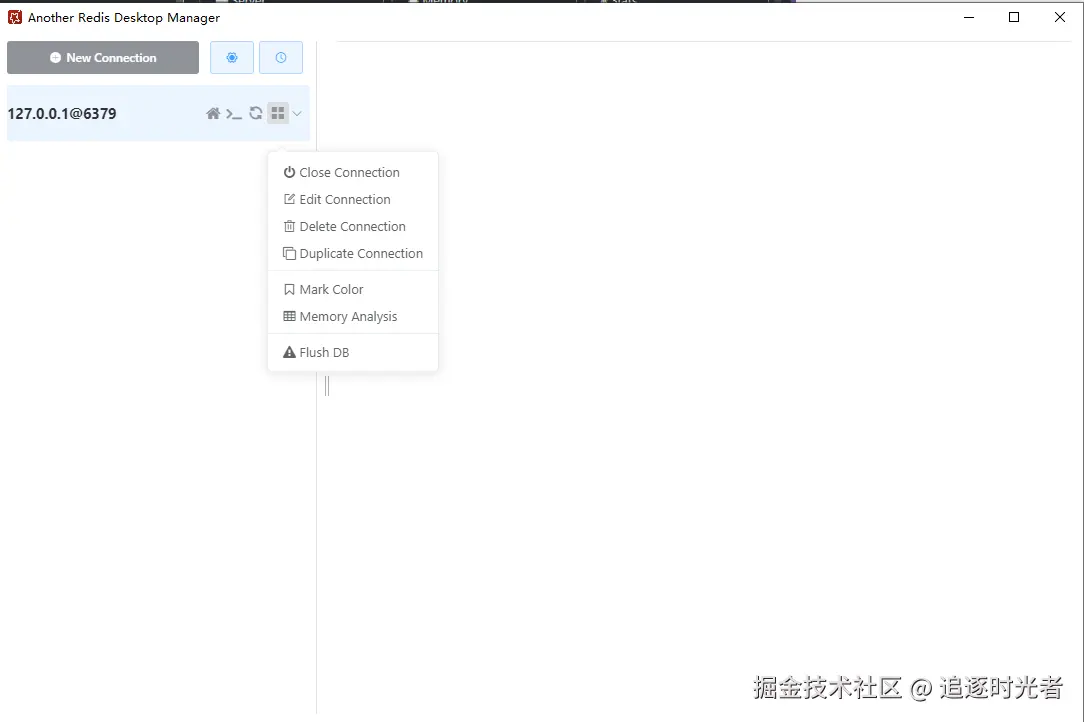Click the sidebar resize handle

pyautogui.click(x=327, y=385)
